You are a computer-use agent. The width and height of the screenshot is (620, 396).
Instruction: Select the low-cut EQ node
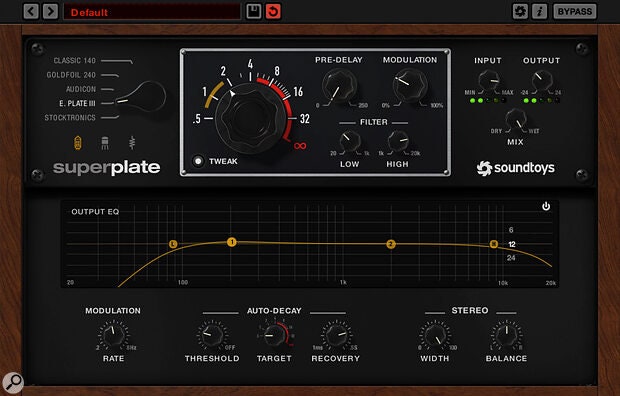pyautogui.click(x=173, y=244)
